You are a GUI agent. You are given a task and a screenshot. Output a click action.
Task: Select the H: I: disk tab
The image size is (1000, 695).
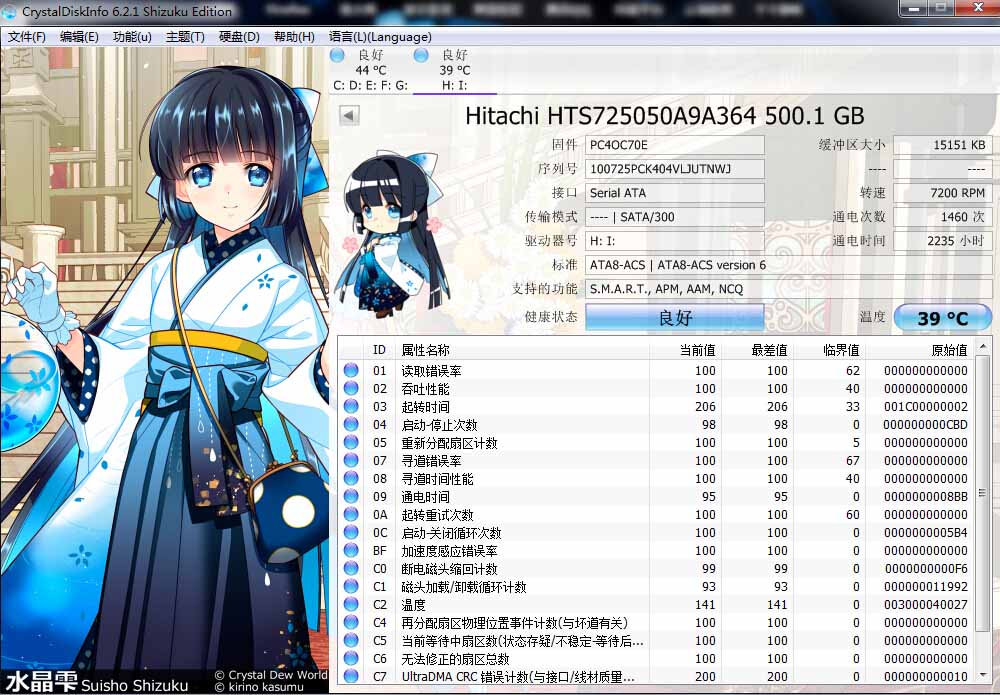(455, 86)
